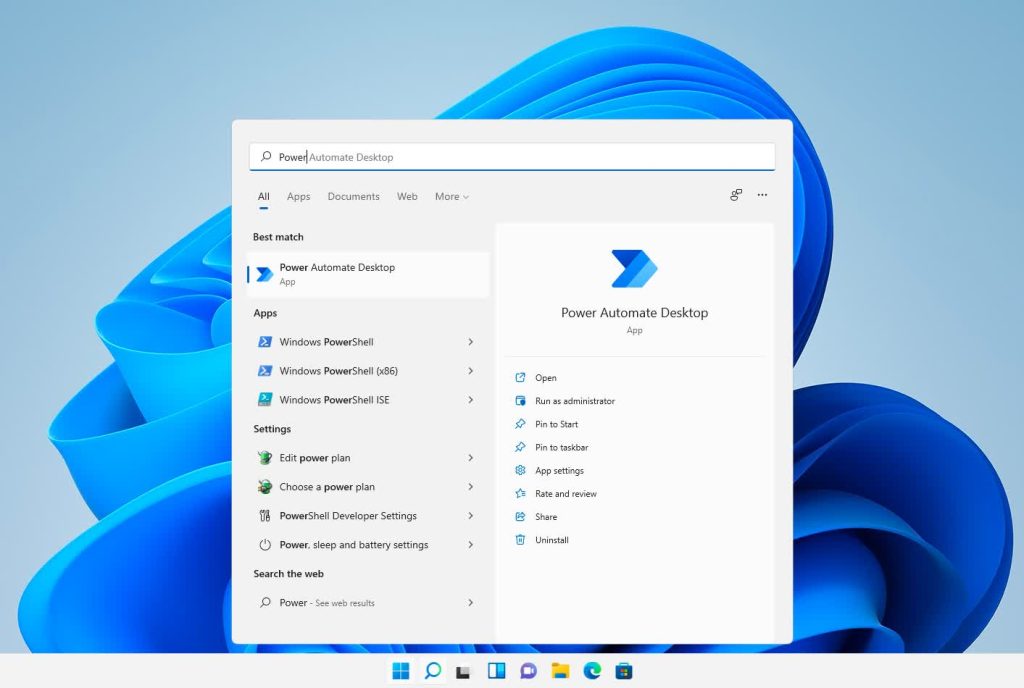This screenshot has width=1024, height=688.
Task: Expand Windows PowerShell result chevron
Action: tap(470, 342)
